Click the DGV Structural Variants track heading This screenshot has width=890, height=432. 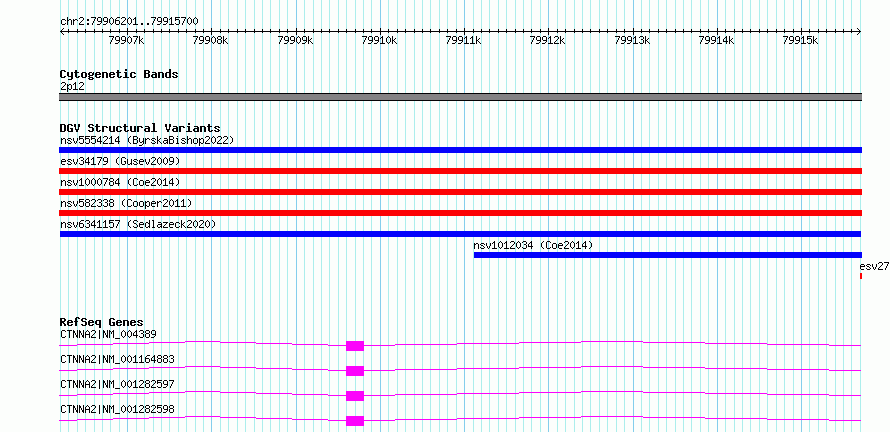click(140, 128)
